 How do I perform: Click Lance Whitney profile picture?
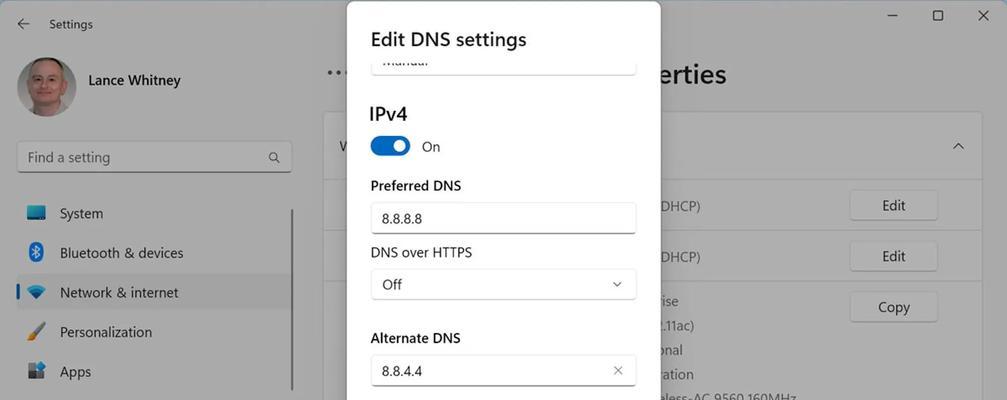[46, 86]
